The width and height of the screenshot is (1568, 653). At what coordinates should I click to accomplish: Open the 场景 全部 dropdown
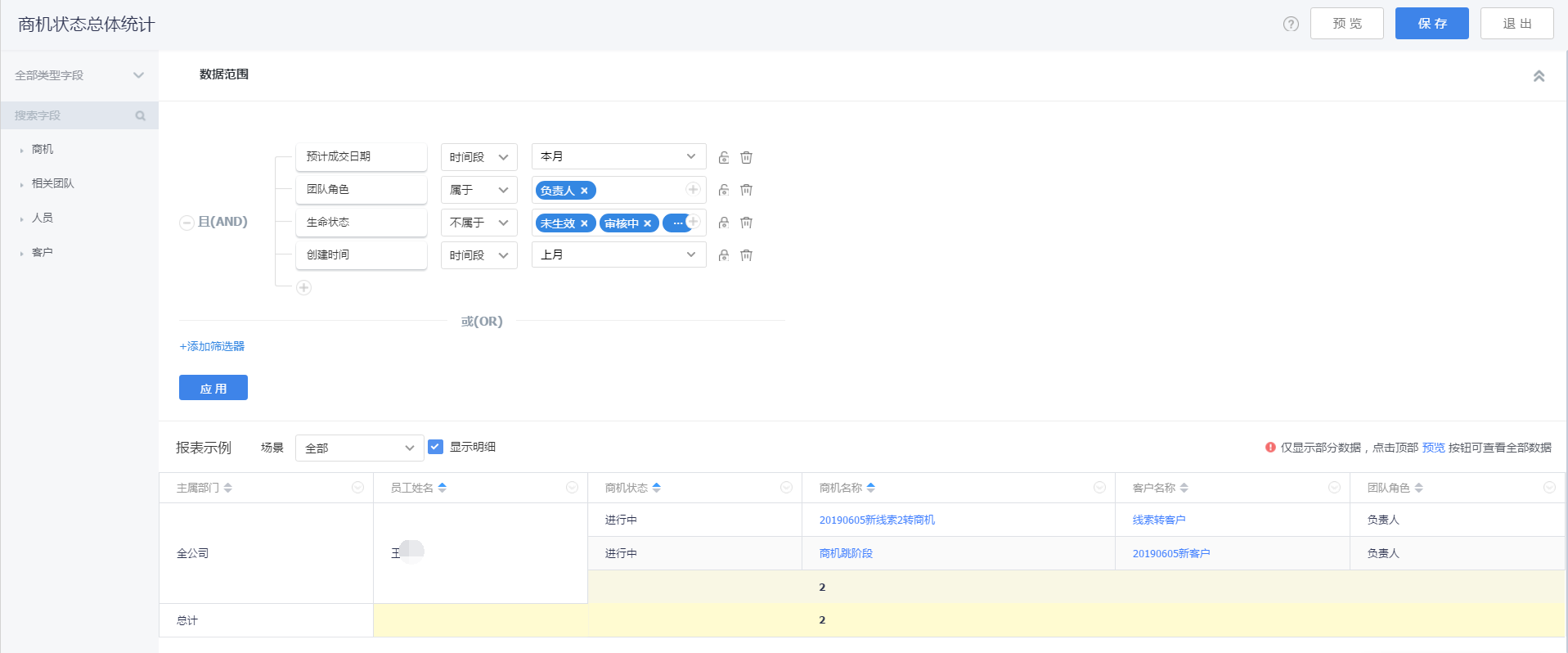coord(359,448)
